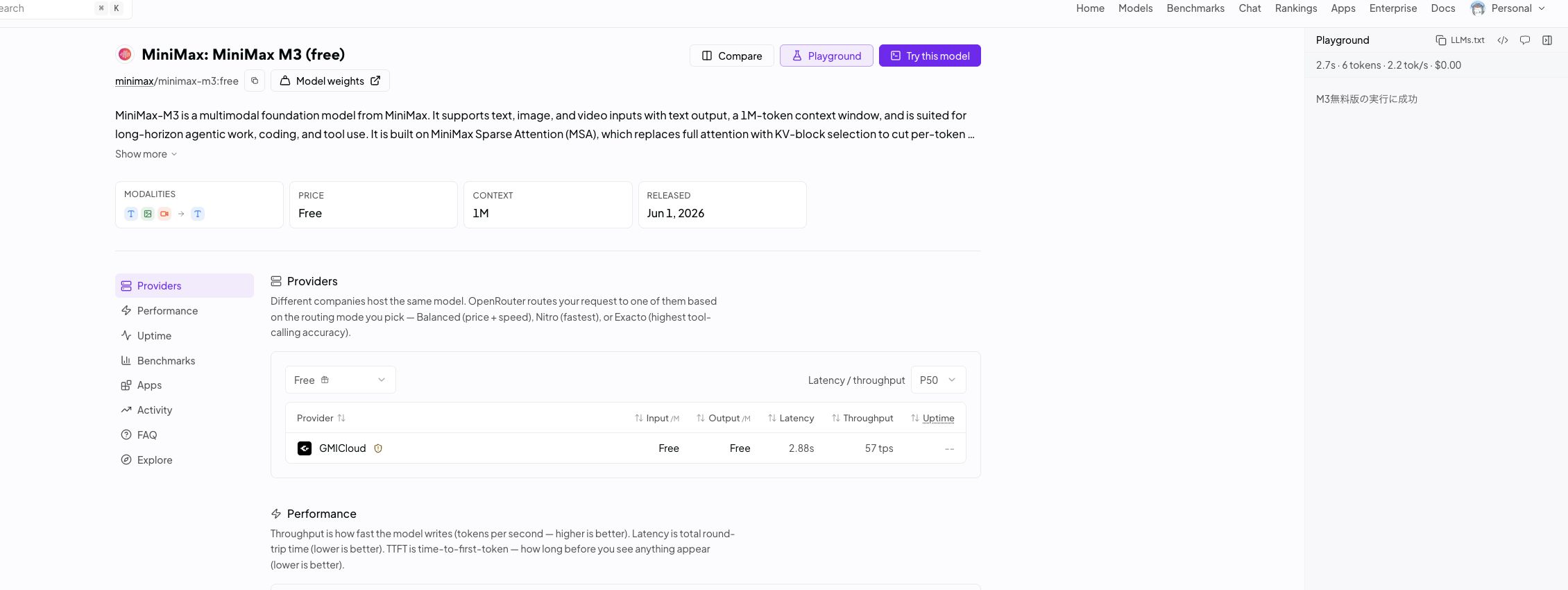Select Activity in the left sidebar
This screenshot has width=1568, height=590.
pyautogui.click(x=185, y=410)
